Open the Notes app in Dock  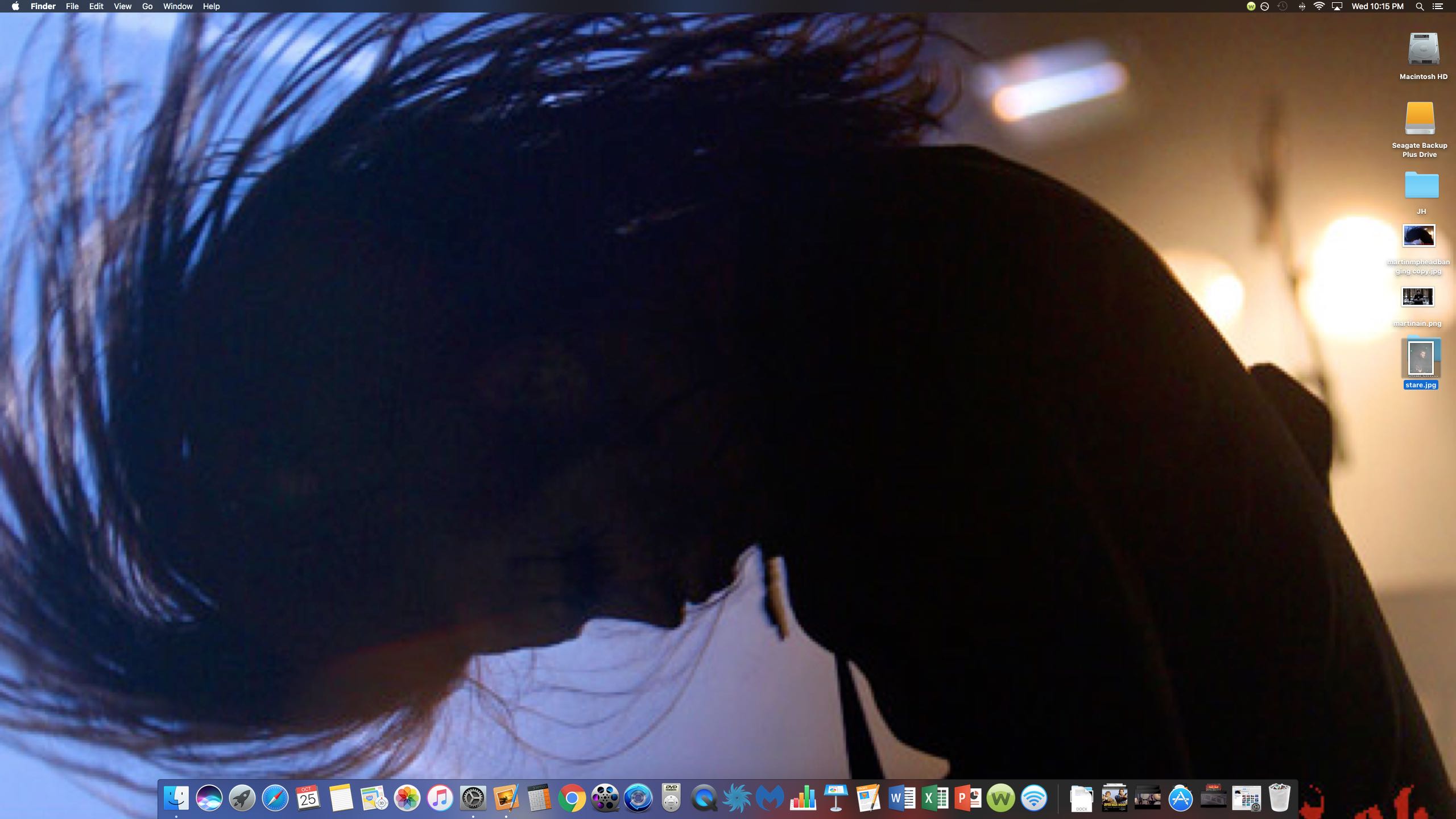point(341,799)
